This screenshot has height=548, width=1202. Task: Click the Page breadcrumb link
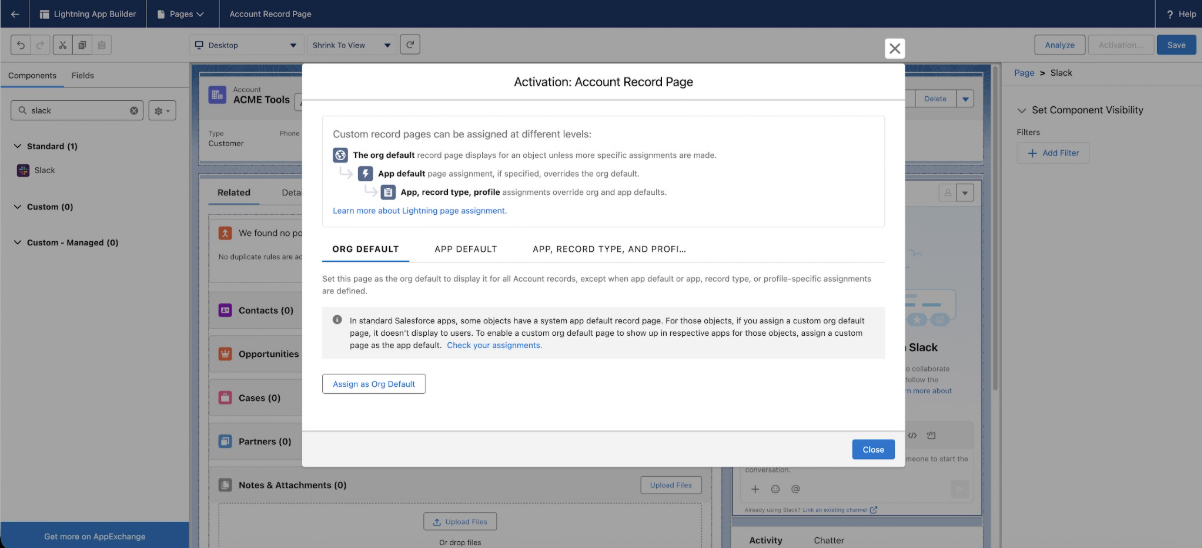[x=1024, y=73]
